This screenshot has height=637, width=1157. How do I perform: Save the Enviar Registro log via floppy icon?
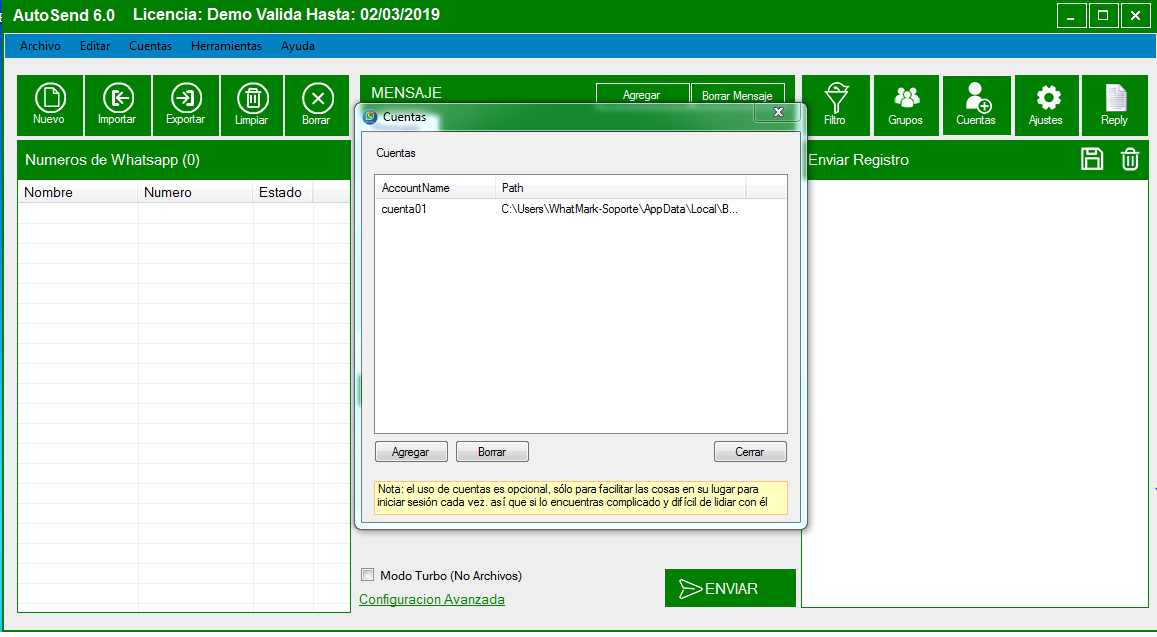coord(1092,159)
